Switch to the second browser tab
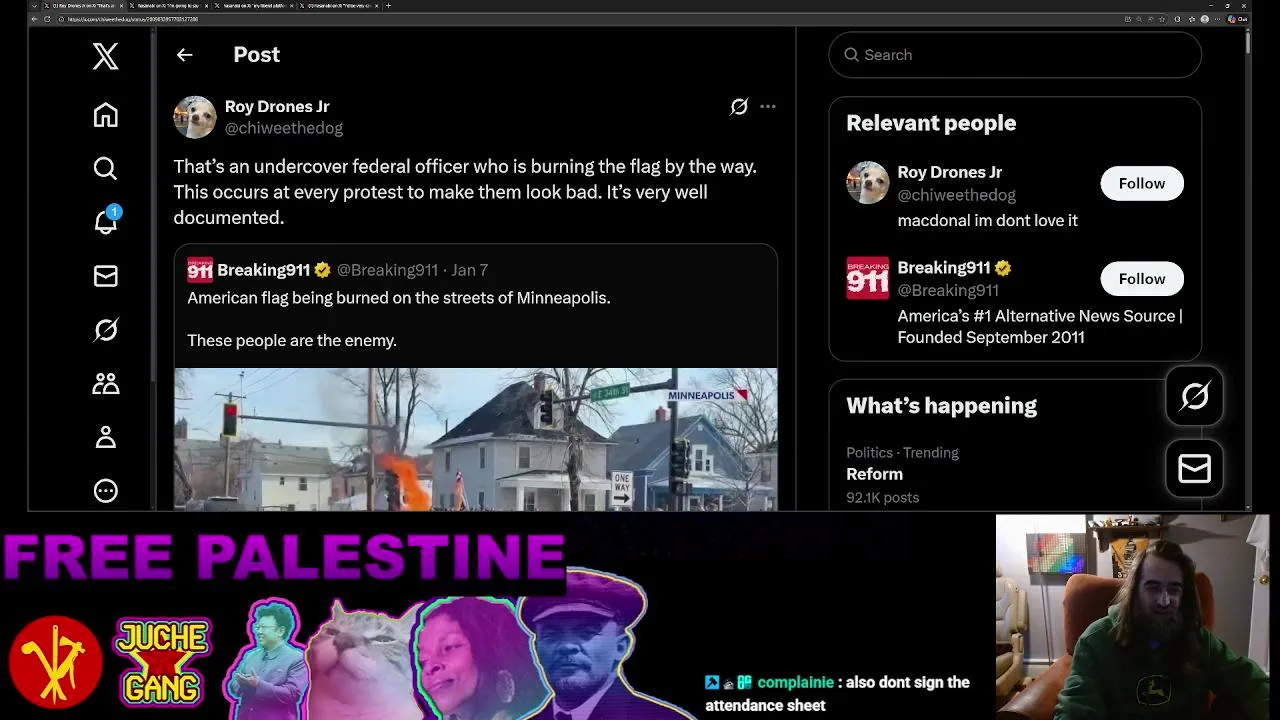 [168, 6]
